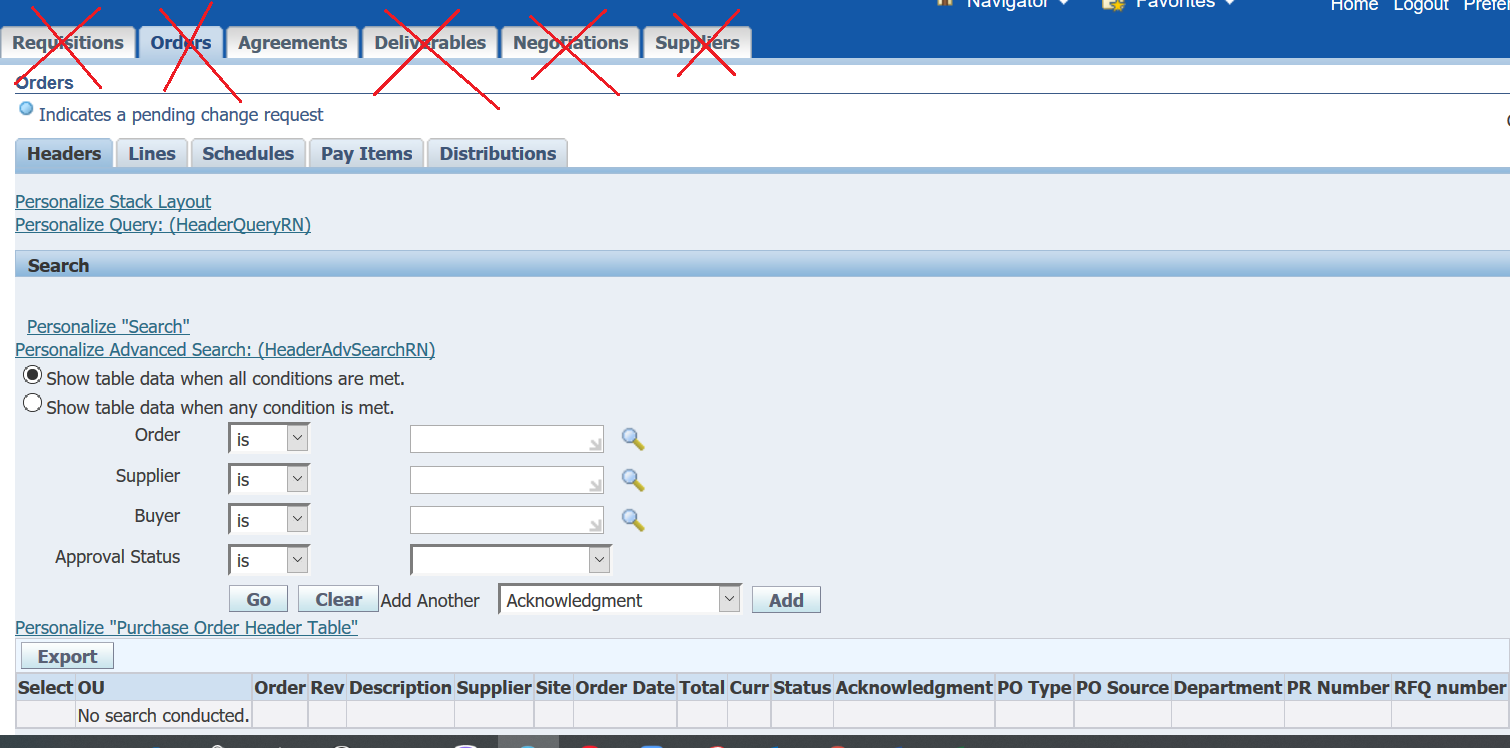Click the Favorites star icon

click(1111, 4)
